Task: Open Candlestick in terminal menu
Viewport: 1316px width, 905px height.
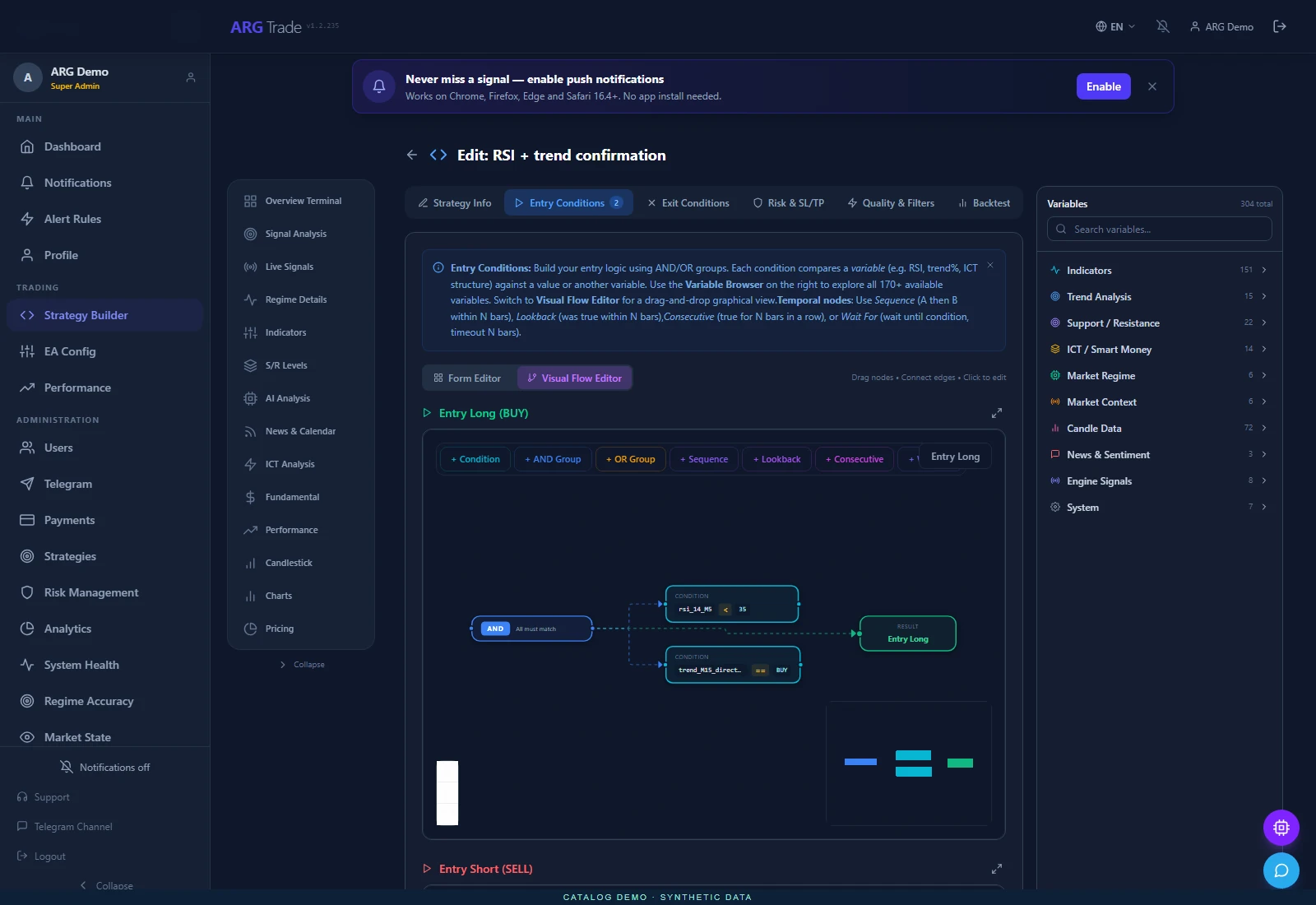Action: (x=301, y=563)
